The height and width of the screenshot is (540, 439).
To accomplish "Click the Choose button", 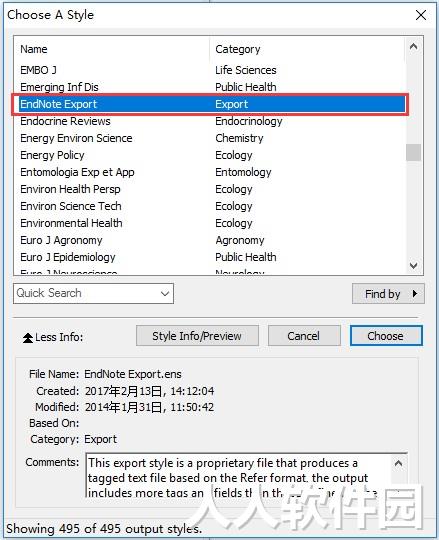I will [386, 336].
